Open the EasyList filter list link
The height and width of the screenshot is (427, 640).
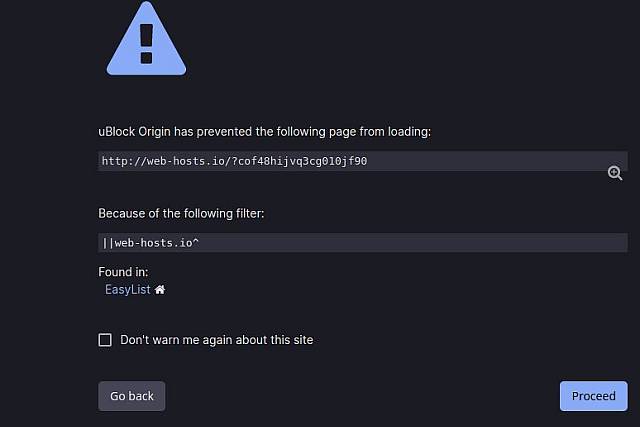[x=127, y=290]
